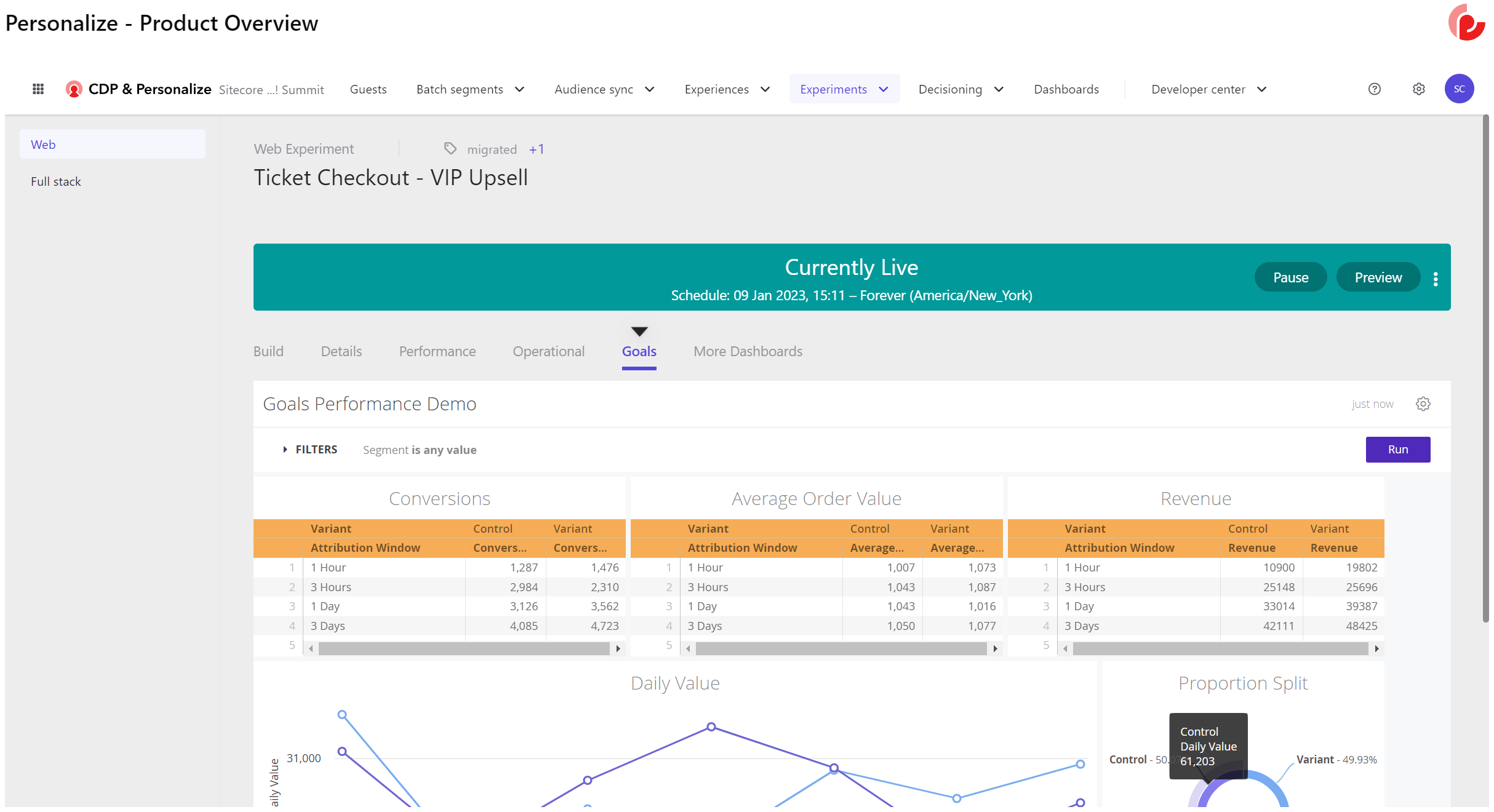
Task: Click the CDP & Personalize logo icon
Action: click(x=74, y=89)
